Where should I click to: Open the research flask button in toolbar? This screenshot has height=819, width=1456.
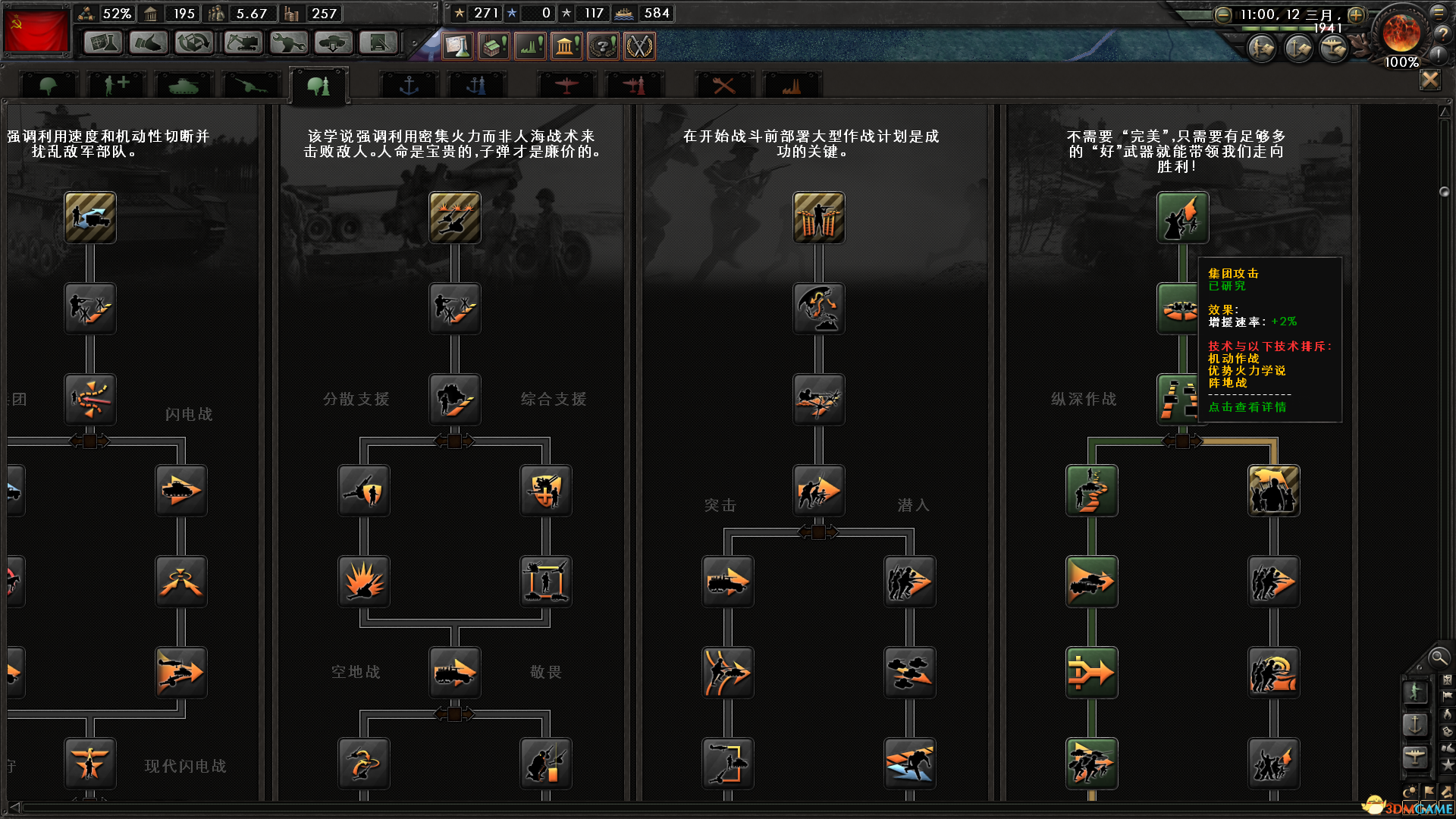(x=103, y=43)
